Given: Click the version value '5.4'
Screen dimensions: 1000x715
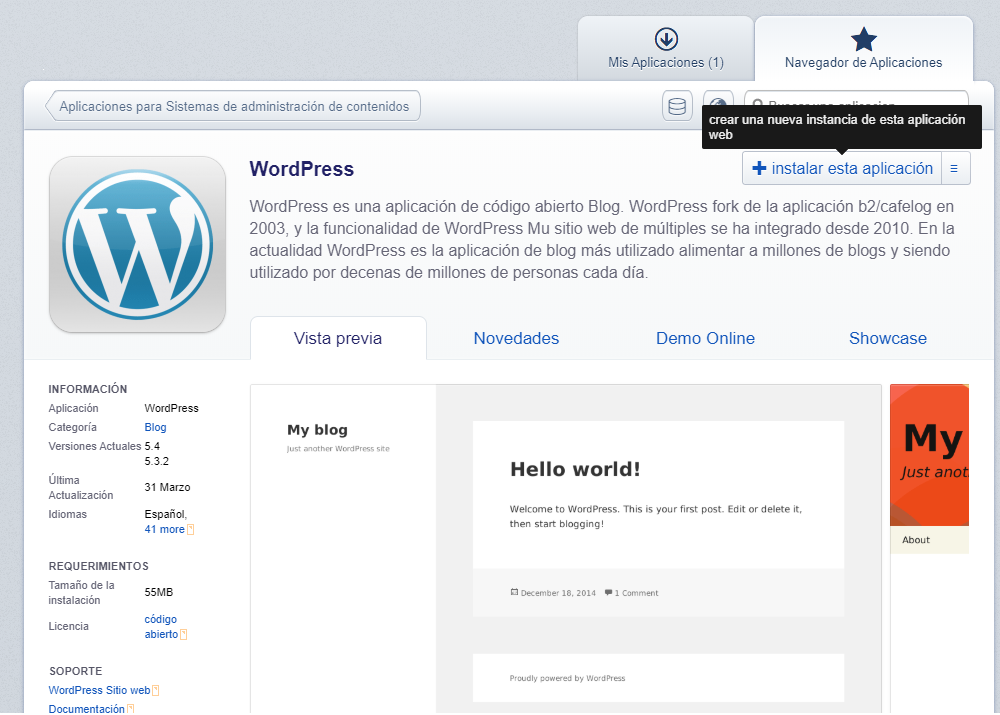Looking at the screenshot, I should 152,446.
